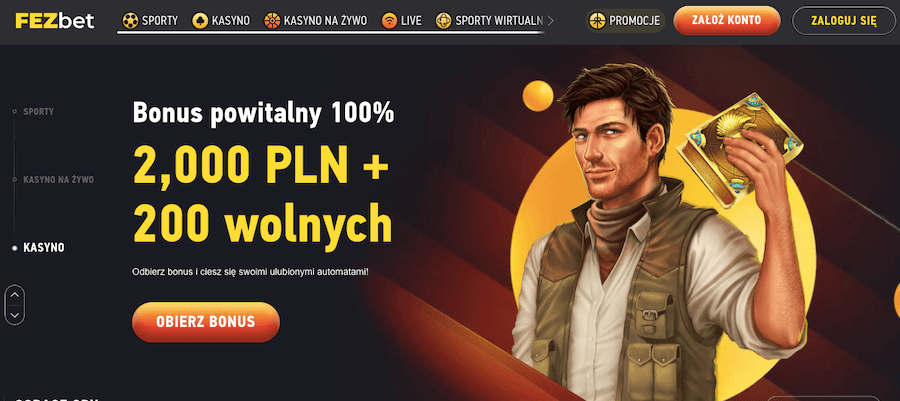900x401 pixels.
Task: Click the Sporty Wirtualne icon
Action: [x=444, y=21]
